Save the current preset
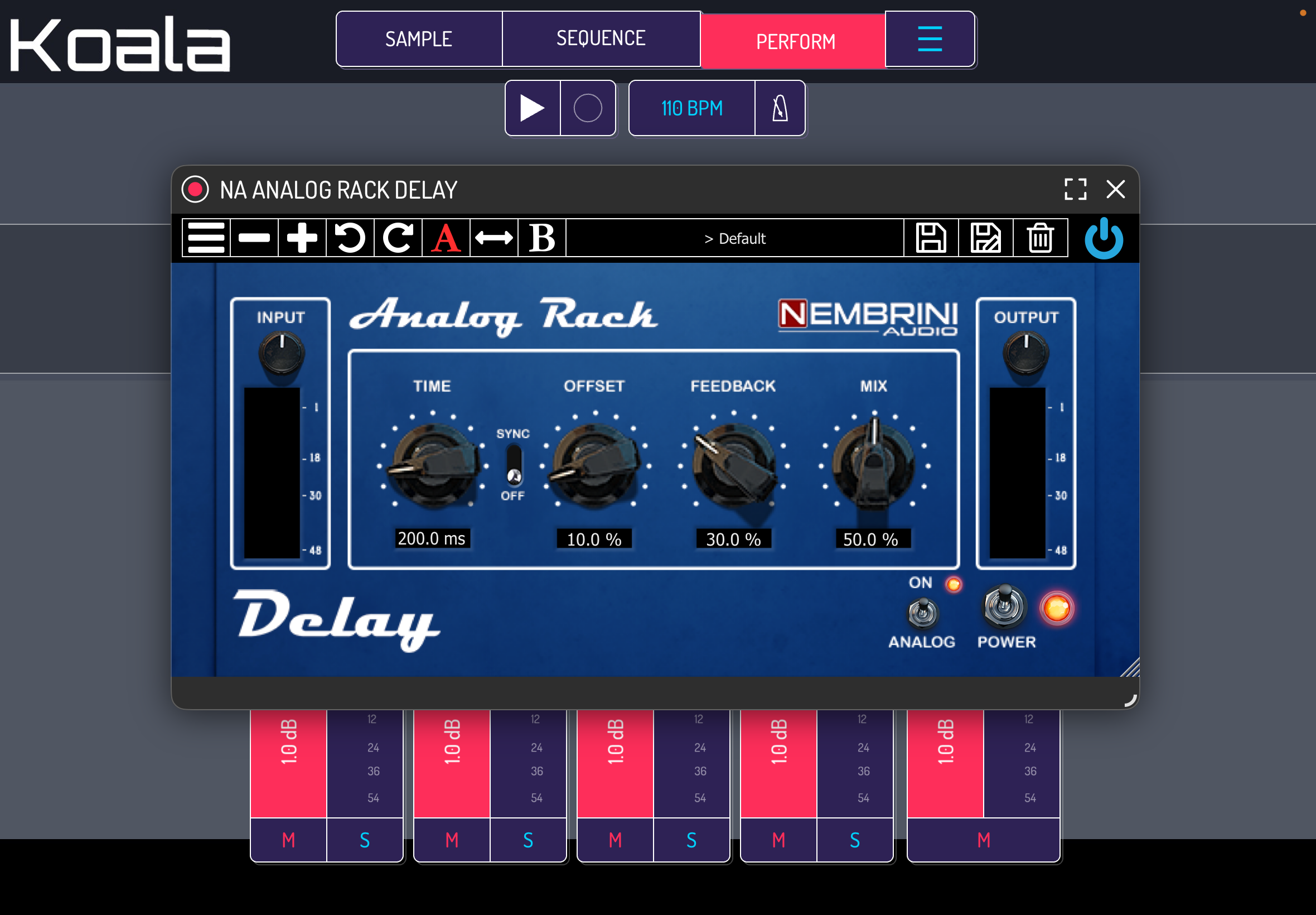Viewport: 1316px width, 915px height. (931, 238)
